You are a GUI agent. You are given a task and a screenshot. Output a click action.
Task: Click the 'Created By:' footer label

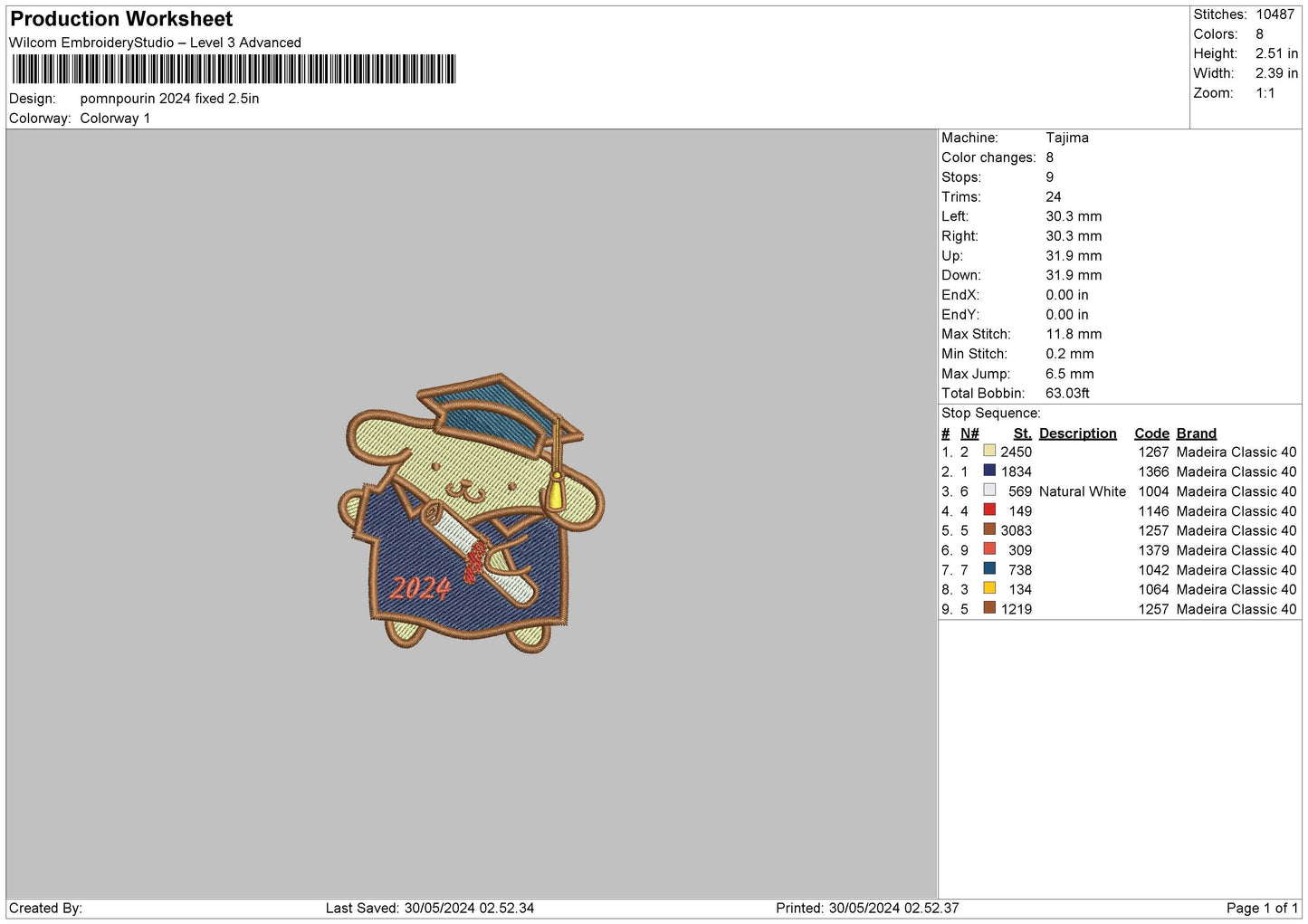[x=45, y=908]
